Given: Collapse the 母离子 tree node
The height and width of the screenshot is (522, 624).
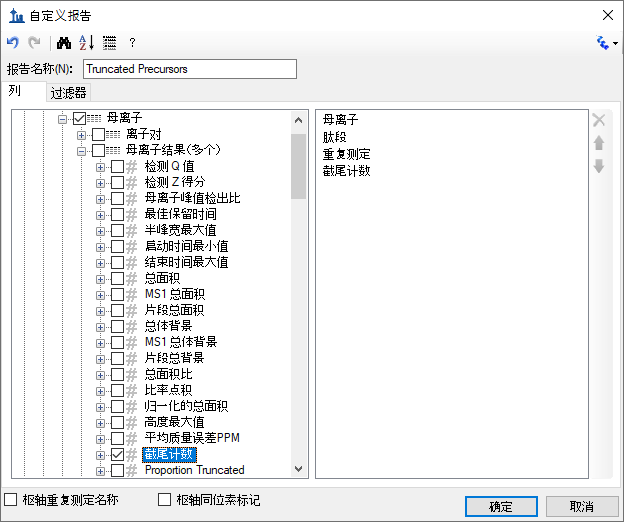Looking at the screenshot, I should click(62, 119).
